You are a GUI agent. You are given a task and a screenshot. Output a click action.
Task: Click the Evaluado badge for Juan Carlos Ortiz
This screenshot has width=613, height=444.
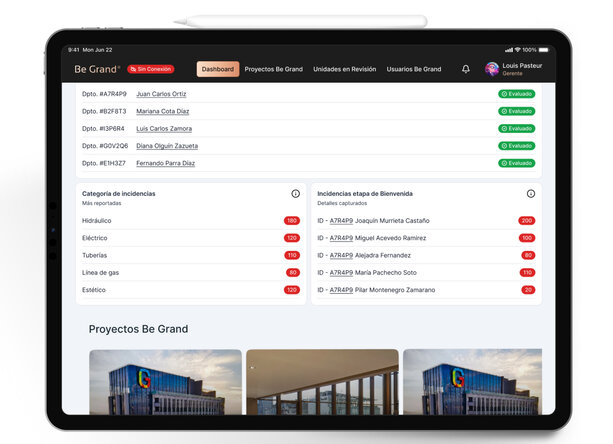pyautogui.click(x=516, y=94)
